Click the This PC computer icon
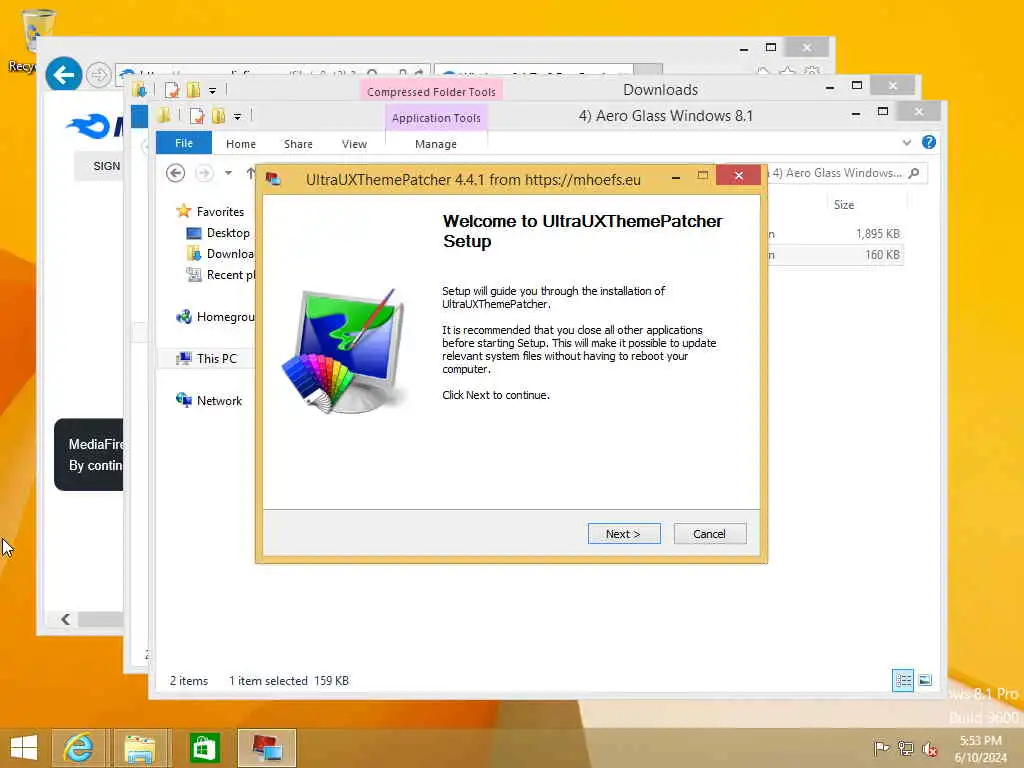Screen dimensions: 1024x768 click(184, 358)
